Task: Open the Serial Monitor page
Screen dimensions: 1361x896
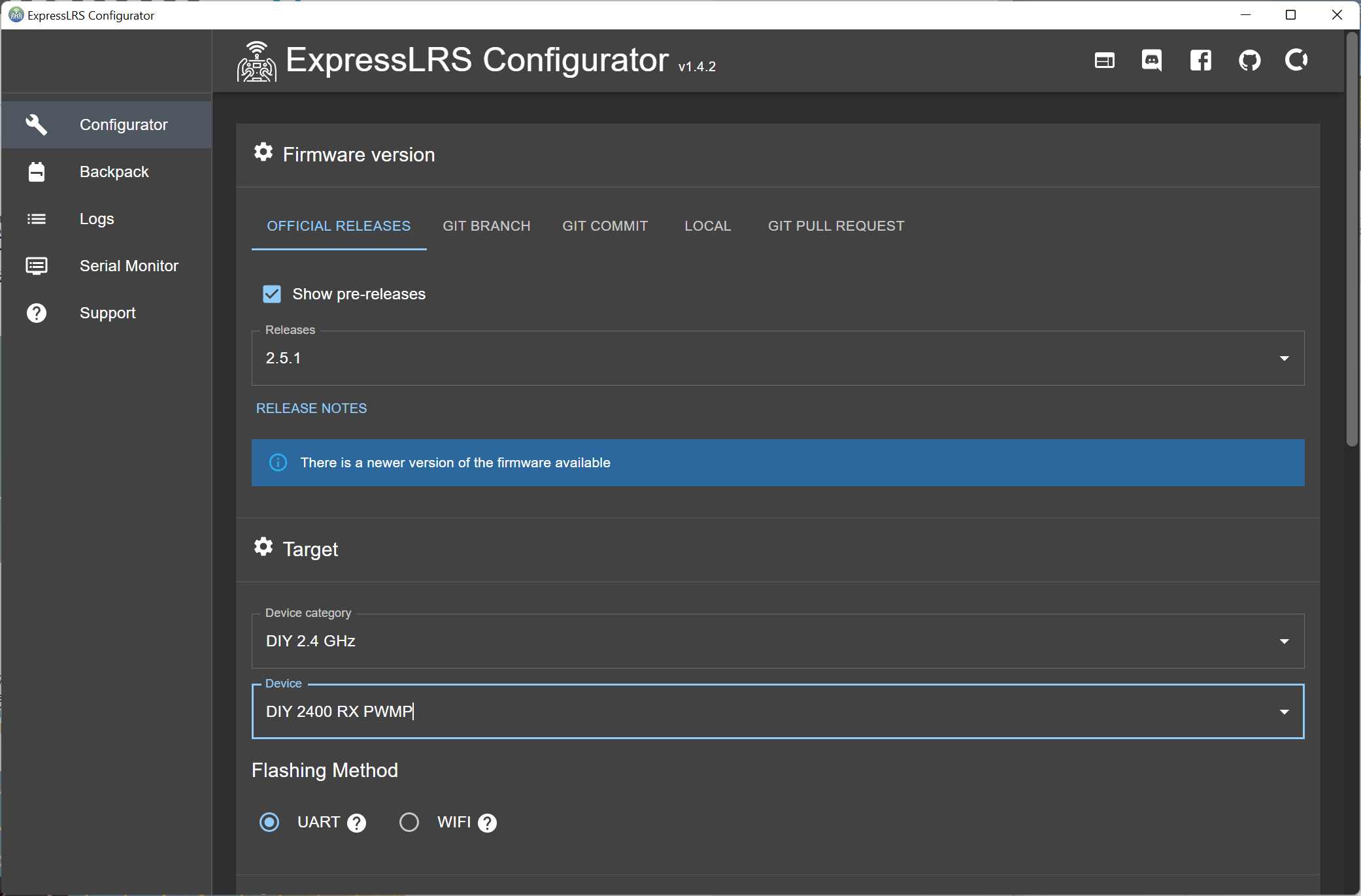Action: pos(128,266)
